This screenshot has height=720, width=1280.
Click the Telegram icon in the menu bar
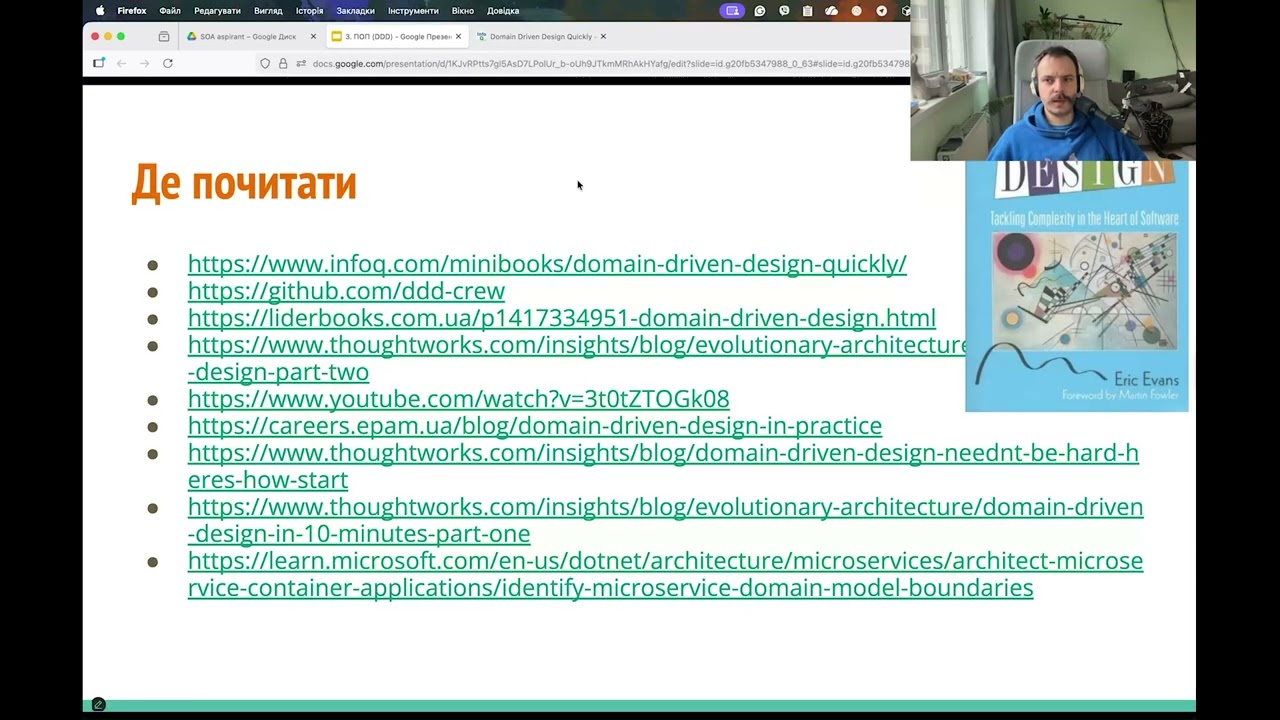coord(881,11)
